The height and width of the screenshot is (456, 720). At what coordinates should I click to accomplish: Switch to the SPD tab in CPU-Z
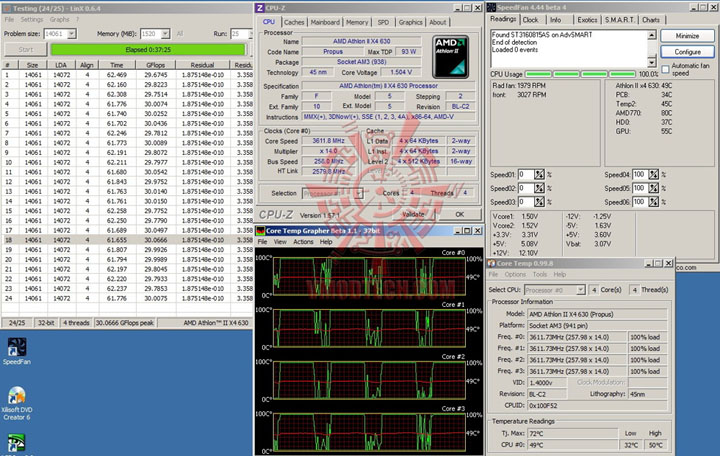tap(383, 22)
